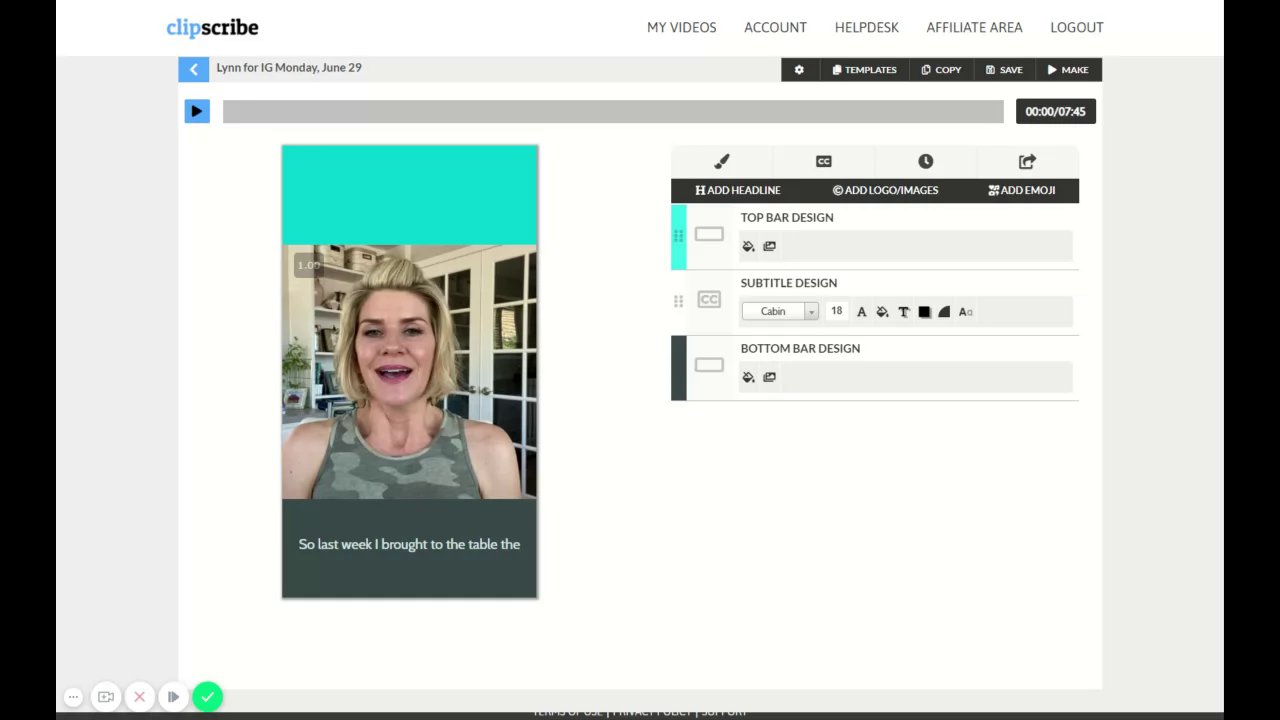Click subtitle design drag handle
Screen dimensions: 1280x720
(x=678, y=301)
